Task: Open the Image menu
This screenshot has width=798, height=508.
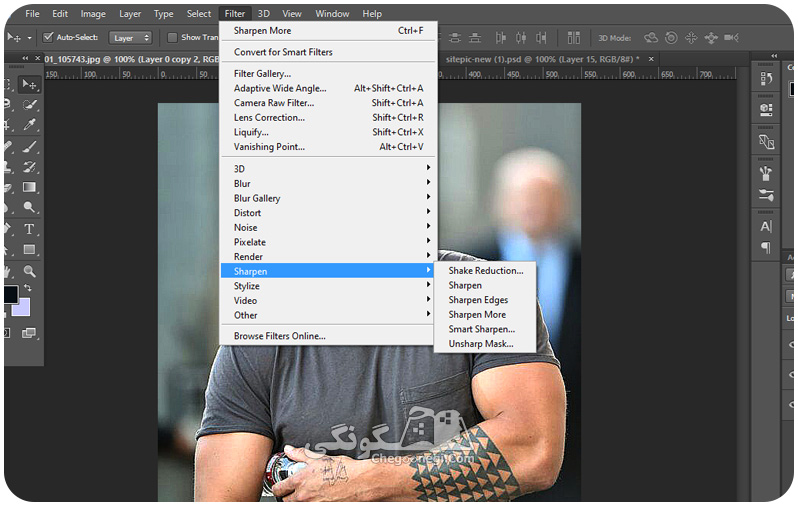Action: (x=93, y=14)
